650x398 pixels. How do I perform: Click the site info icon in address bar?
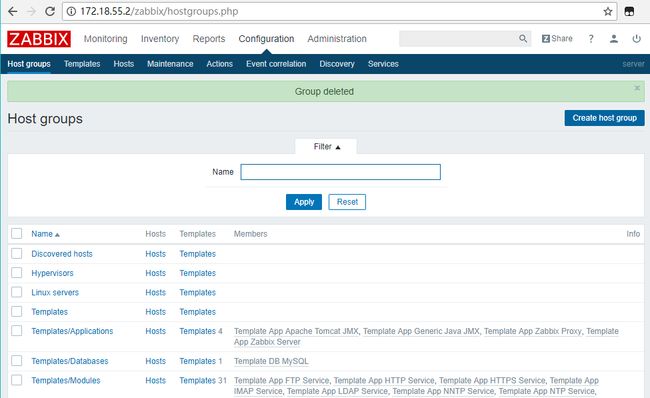point(71,11)
